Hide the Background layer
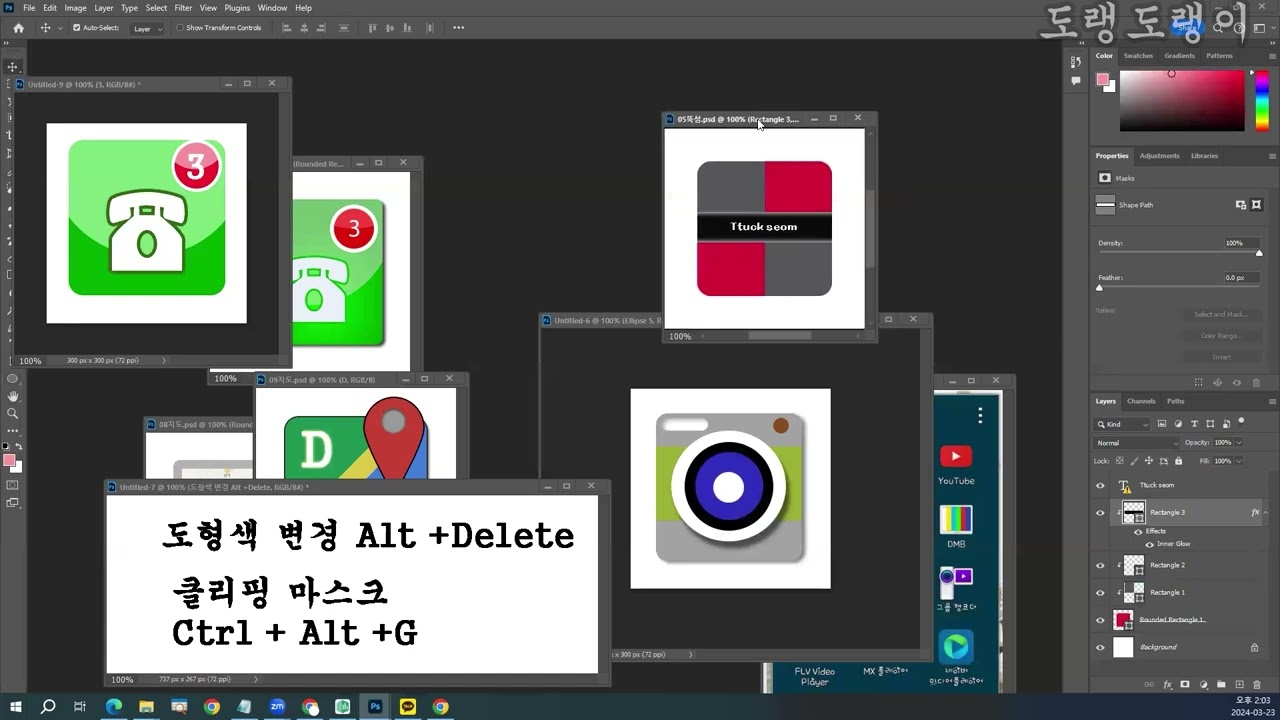The height and width of the screenshot is (720, 1280). tap(1101, 647)
